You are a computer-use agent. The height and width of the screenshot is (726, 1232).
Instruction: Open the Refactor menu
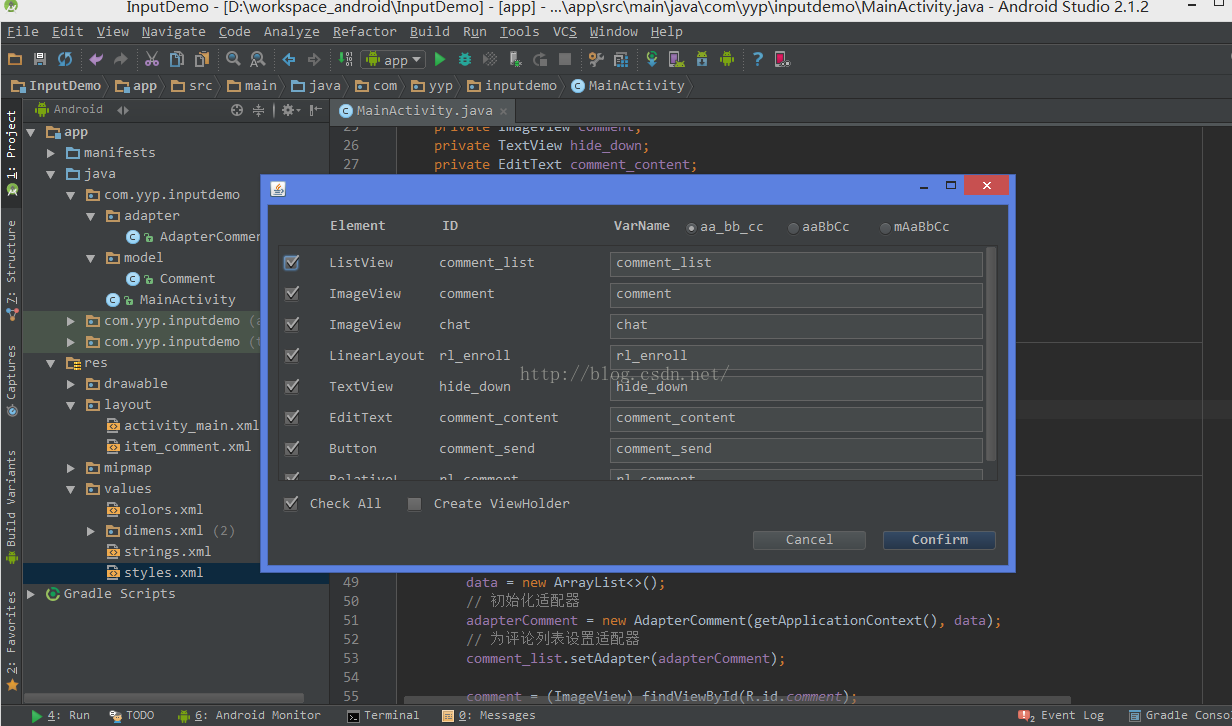(364, 32)
